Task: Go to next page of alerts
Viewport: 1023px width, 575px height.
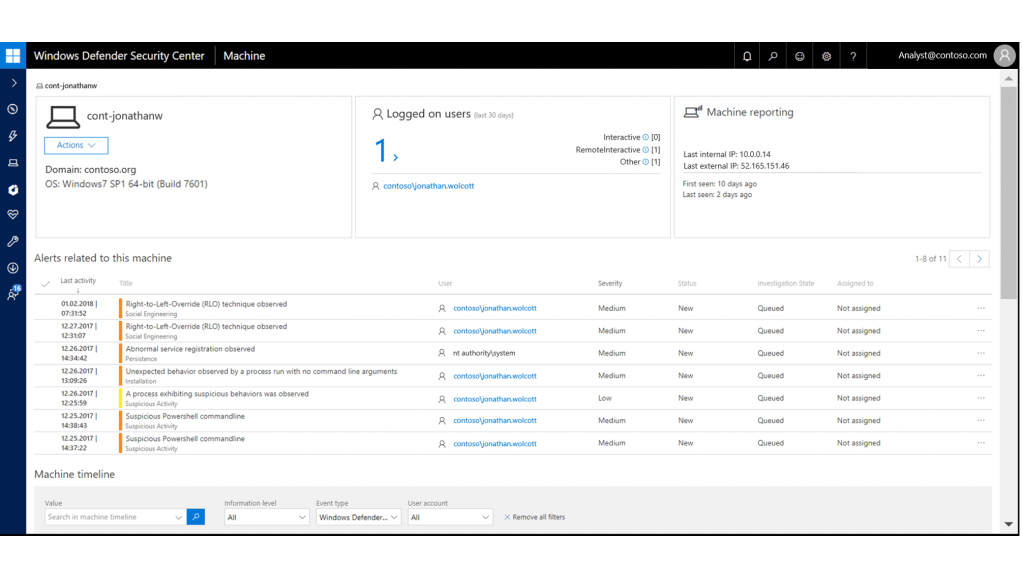Action: coord(980,259)
